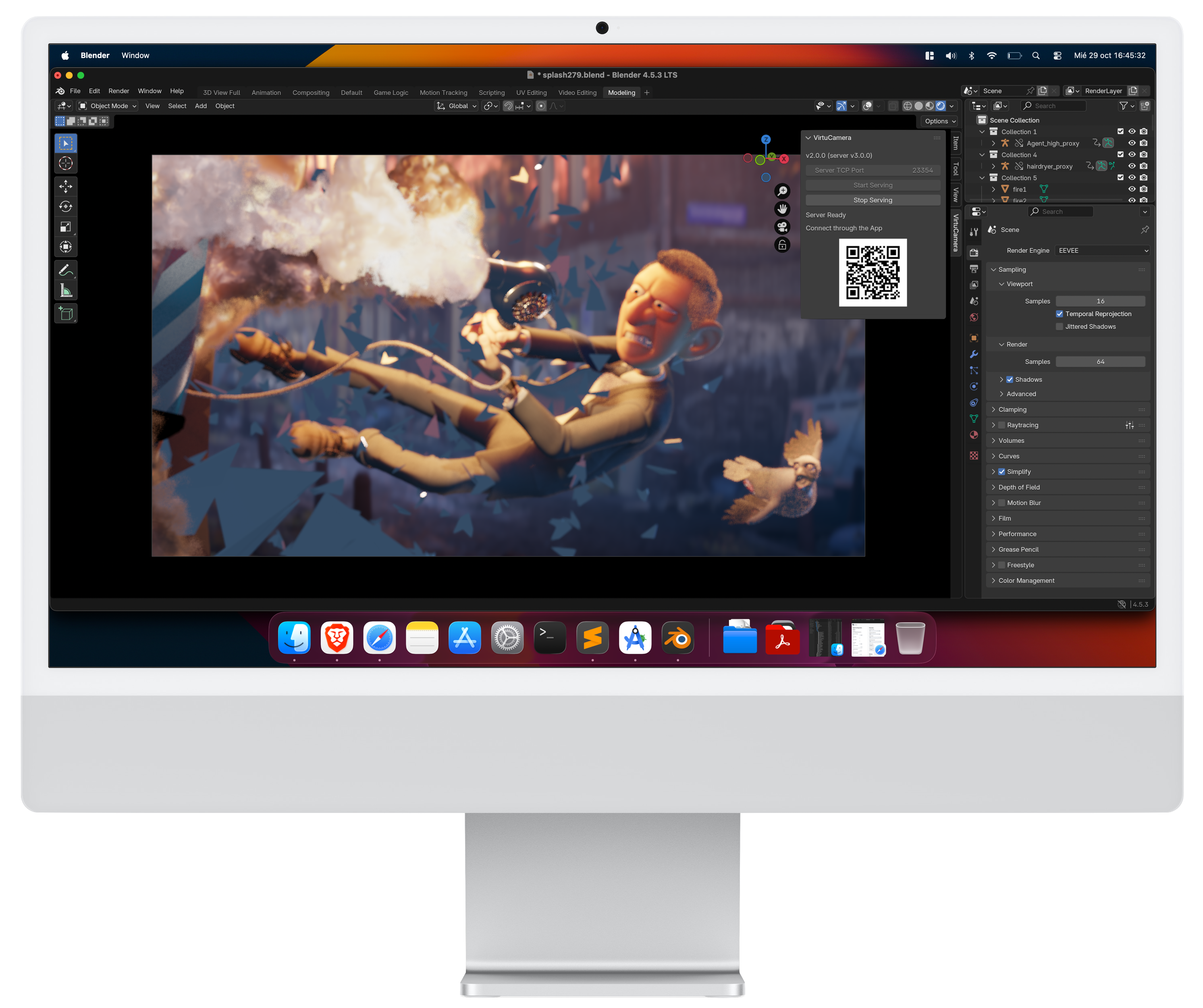The width and height of the screenshot is (1203, 1008).
Task: Select the Measure tool
Action: [66, 291]
